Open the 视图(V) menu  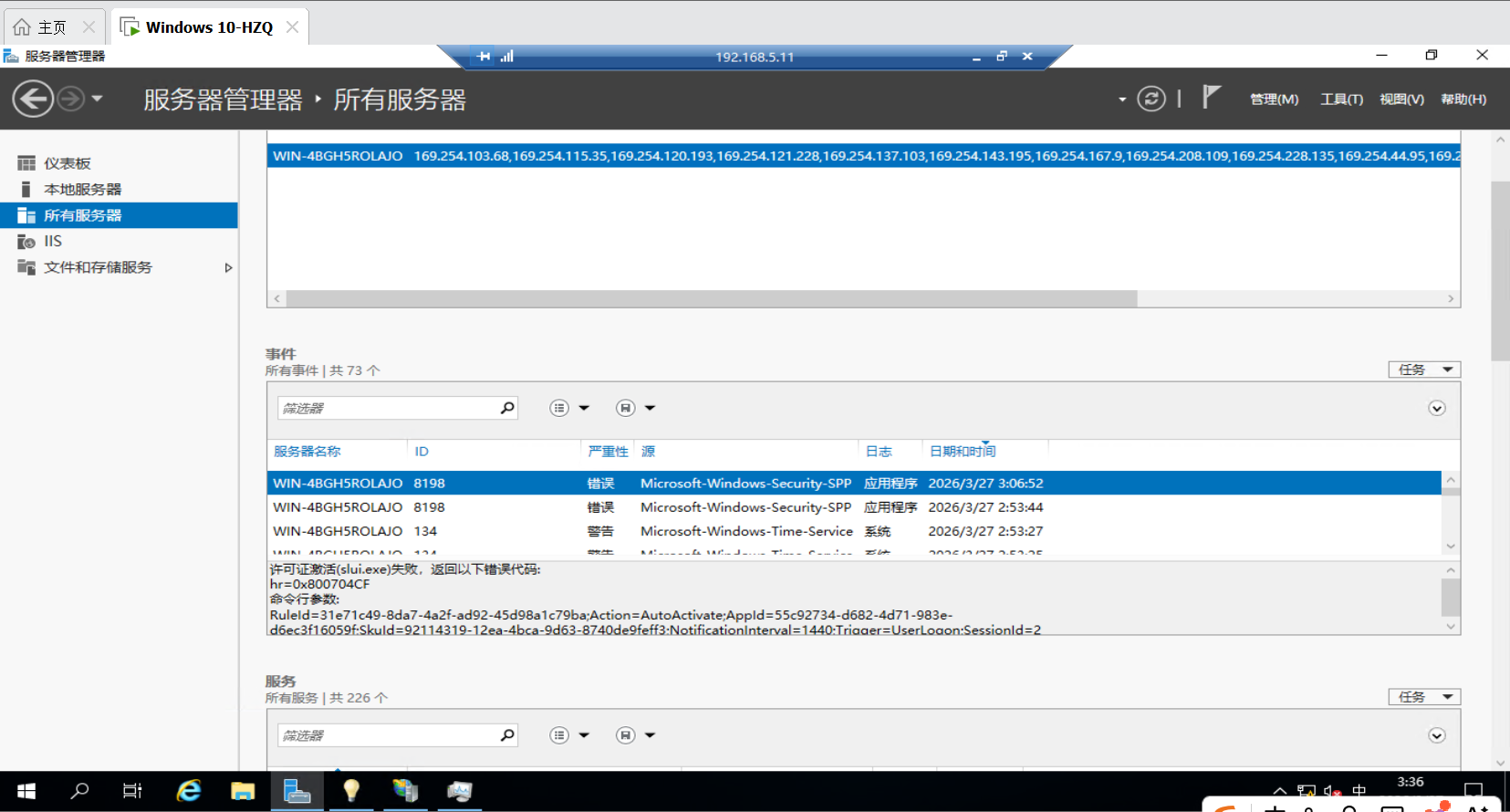(x=1401, y=99)
